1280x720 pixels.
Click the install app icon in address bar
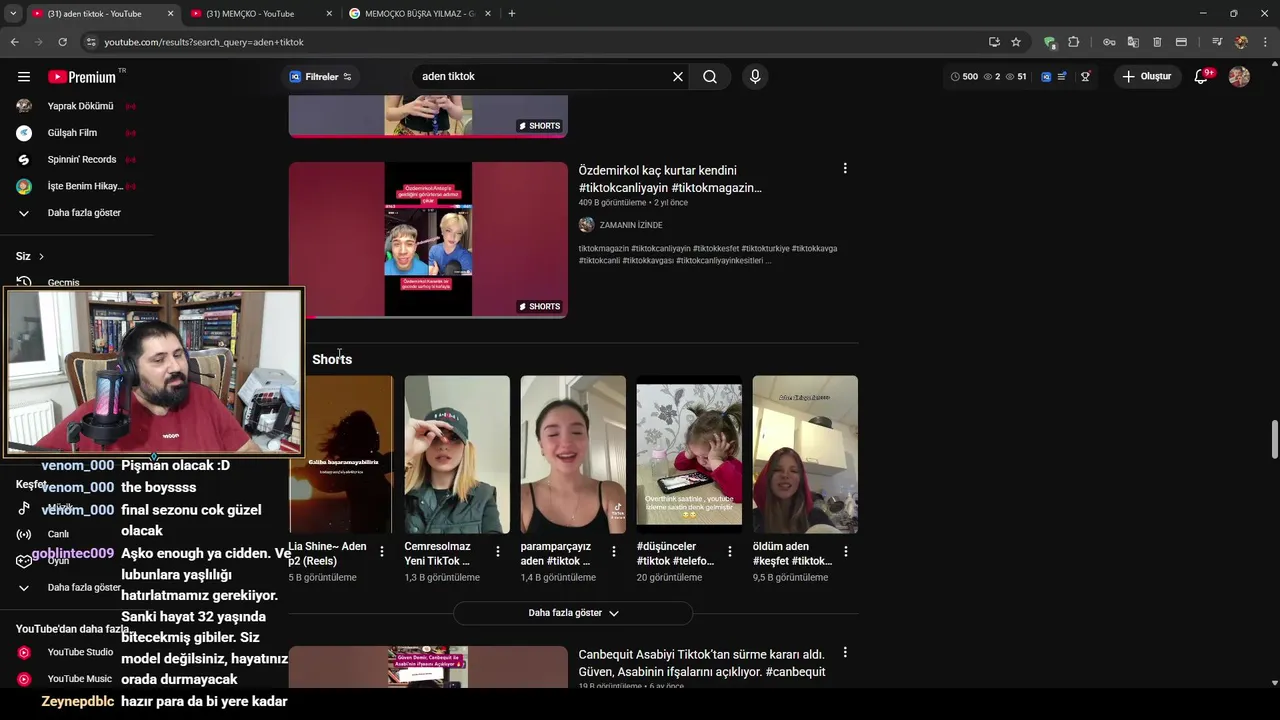pyautogui.click(x=994, y=42)
